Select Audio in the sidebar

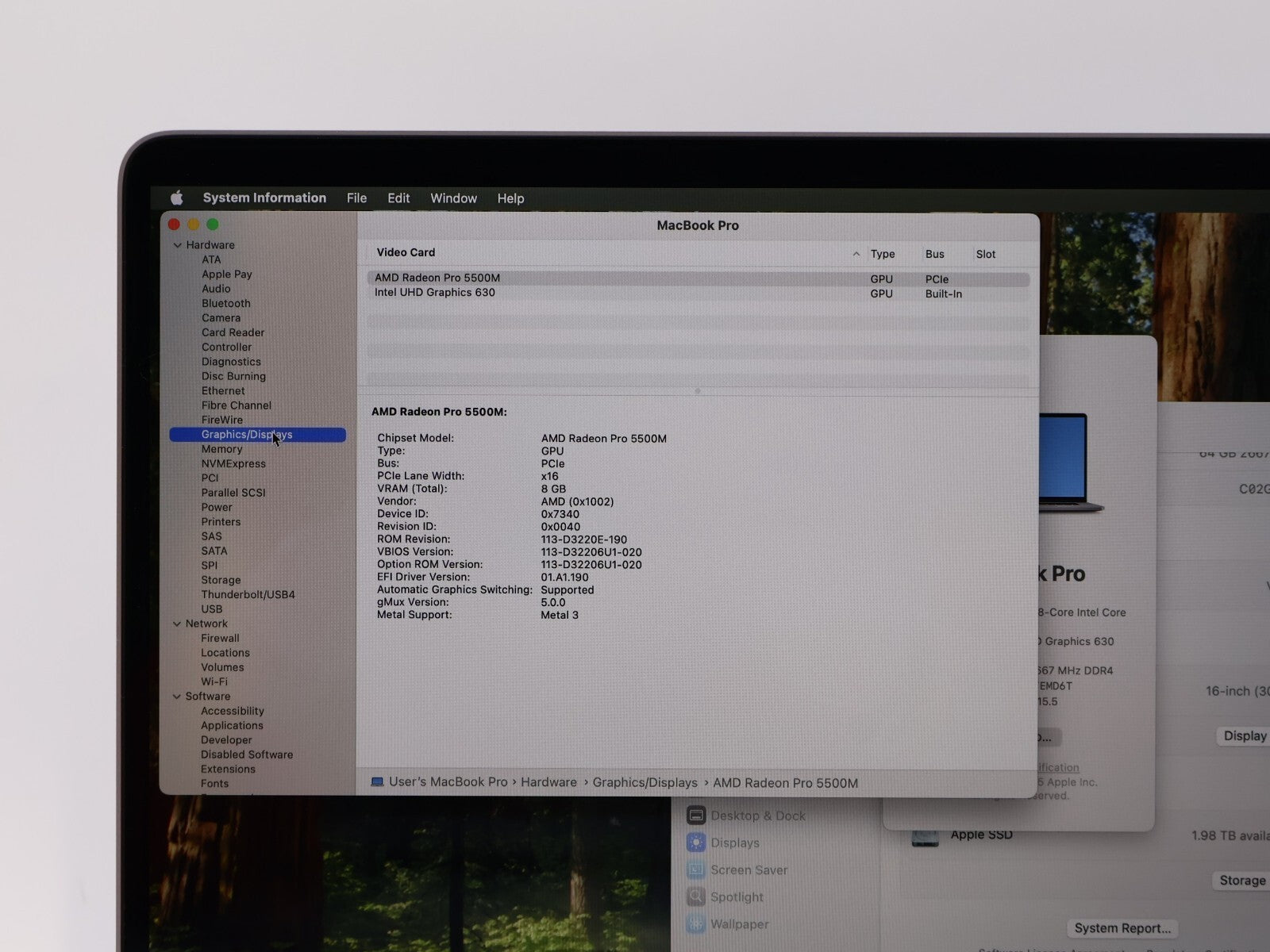216,289
